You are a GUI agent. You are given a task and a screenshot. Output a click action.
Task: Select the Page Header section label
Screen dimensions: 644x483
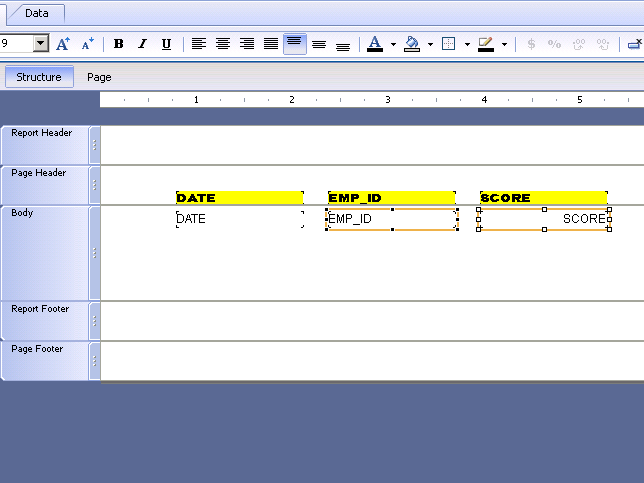tap(39, 173)
